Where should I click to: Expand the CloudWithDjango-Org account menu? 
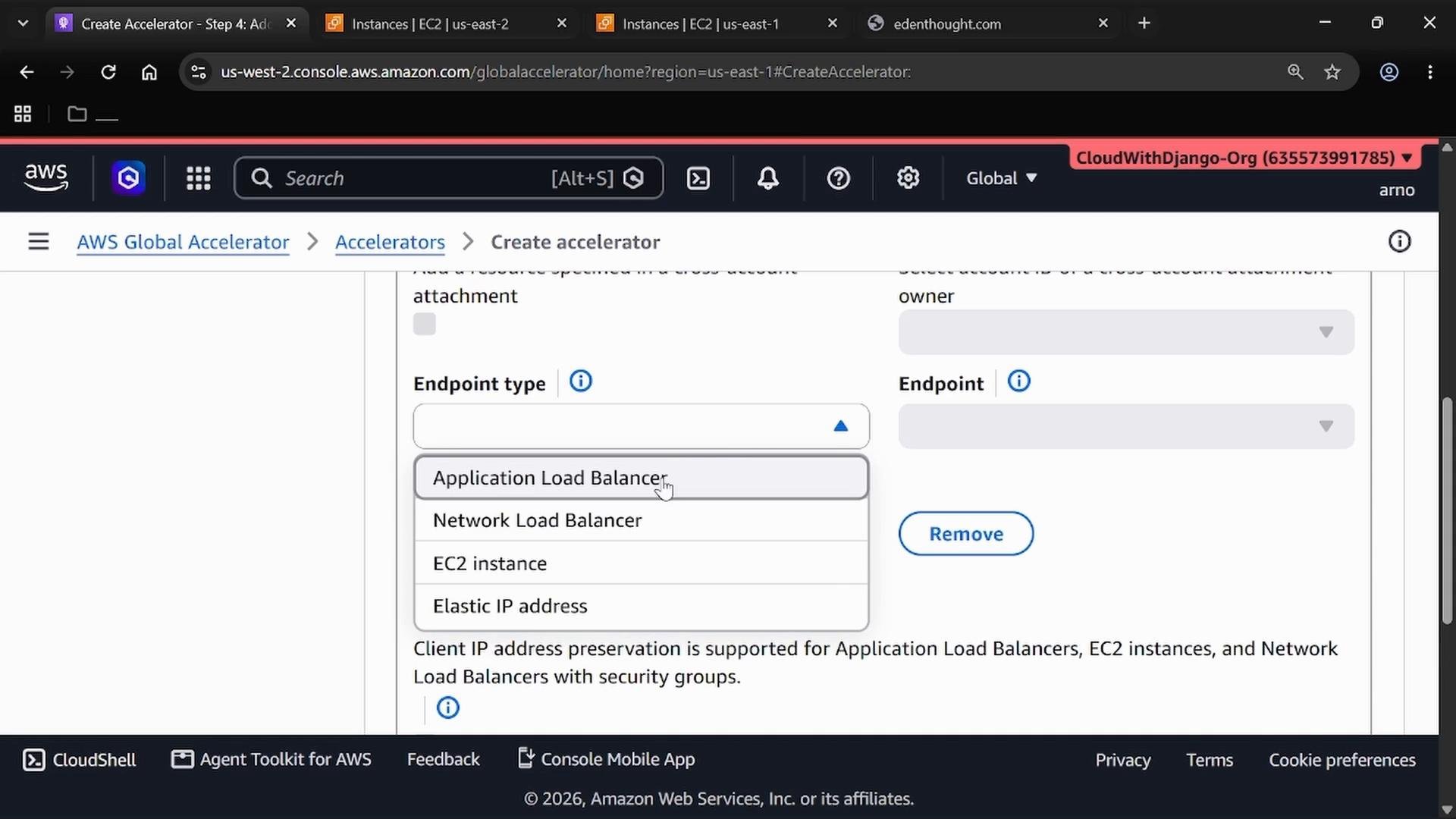coord(1244,158)
